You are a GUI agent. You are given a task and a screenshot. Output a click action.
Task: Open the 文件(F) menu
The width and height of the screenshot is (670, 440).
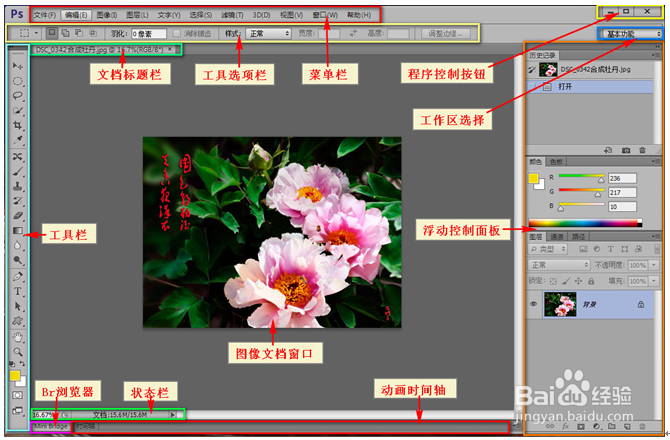[44, 15]
